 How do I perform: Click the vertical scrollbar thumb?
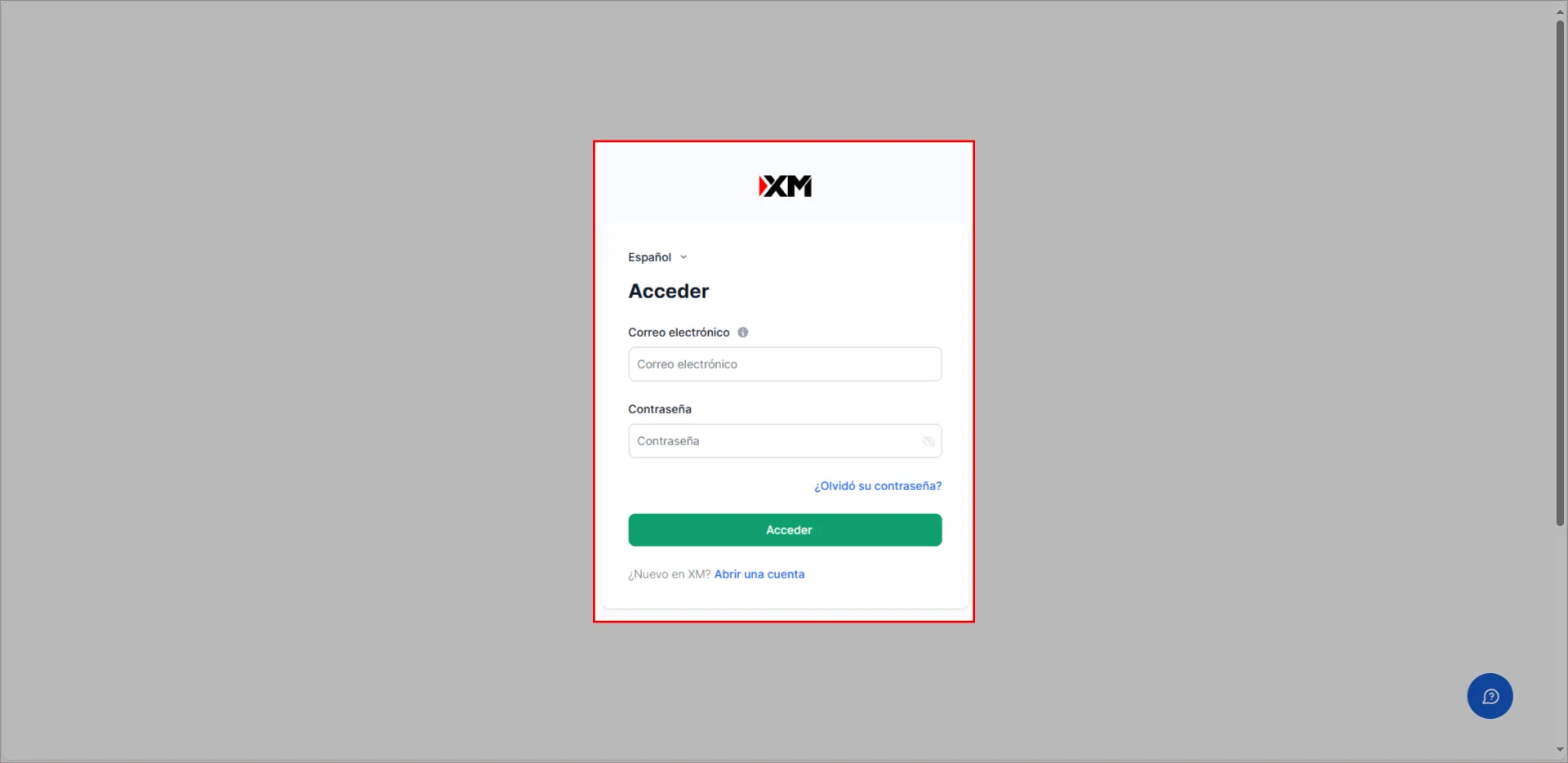click(1560, 273)
